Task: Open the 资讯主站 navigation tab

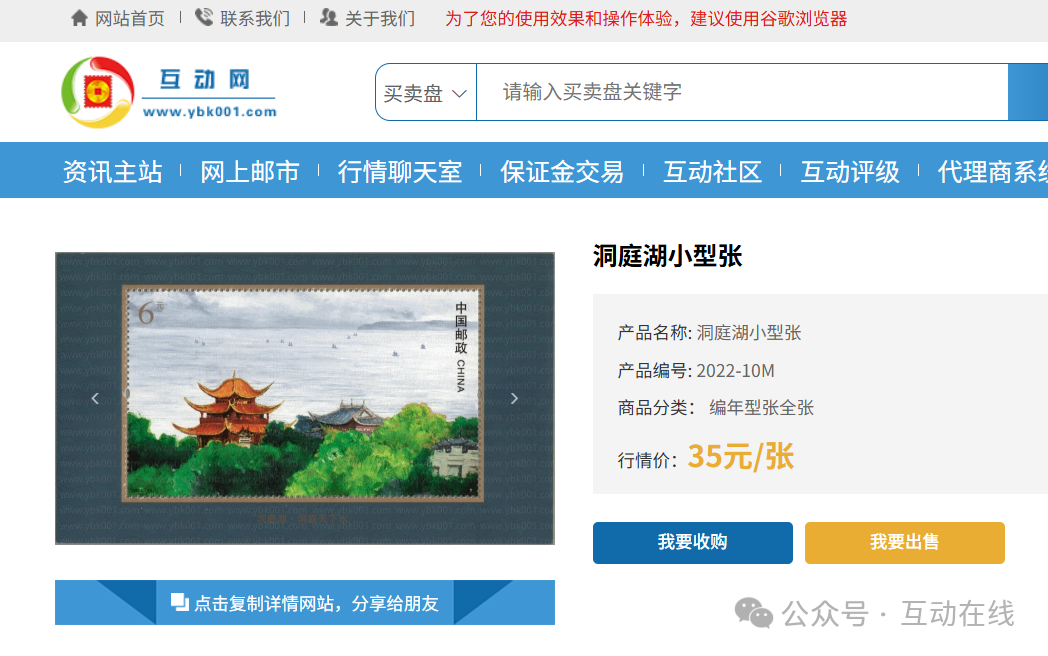Action: click(112, 172)
